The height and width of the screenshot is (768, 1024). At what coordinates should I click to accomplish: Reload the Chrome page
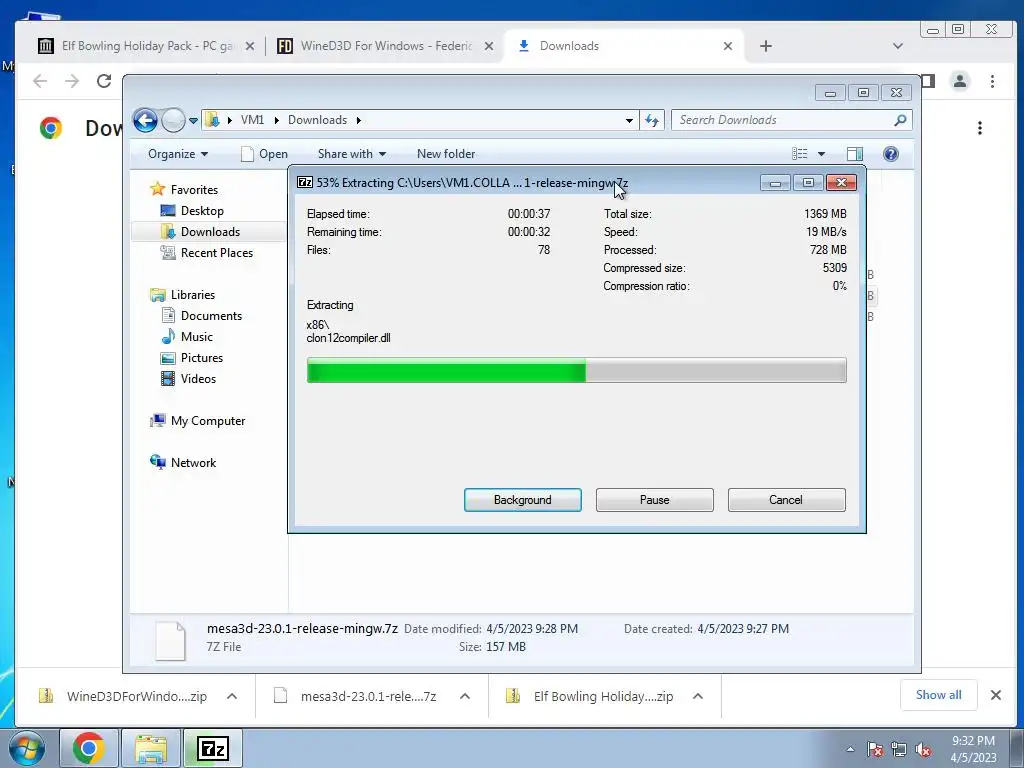[x=104, y=81]
